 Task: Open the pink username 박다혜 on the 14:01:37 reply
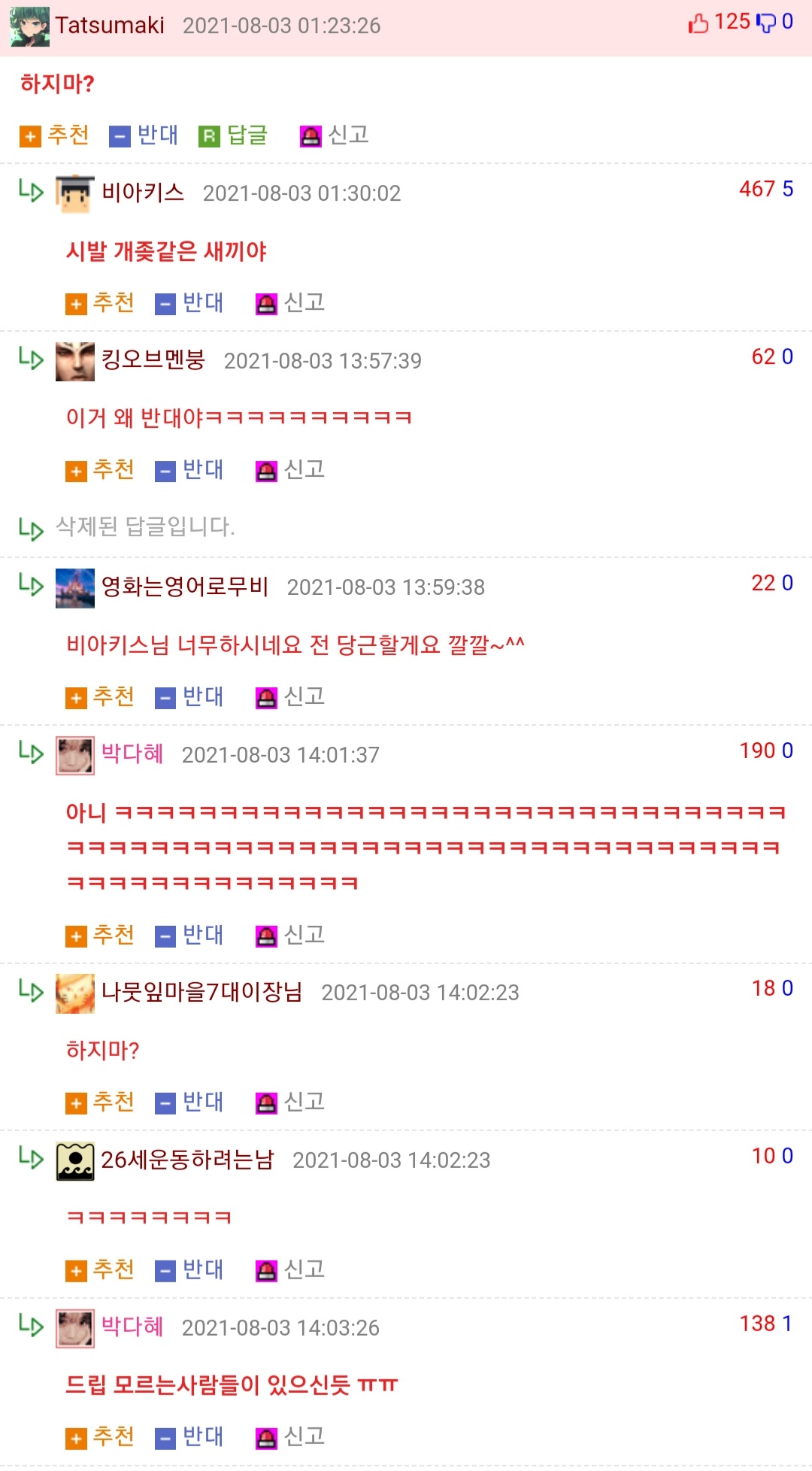[x=132, y=754]
